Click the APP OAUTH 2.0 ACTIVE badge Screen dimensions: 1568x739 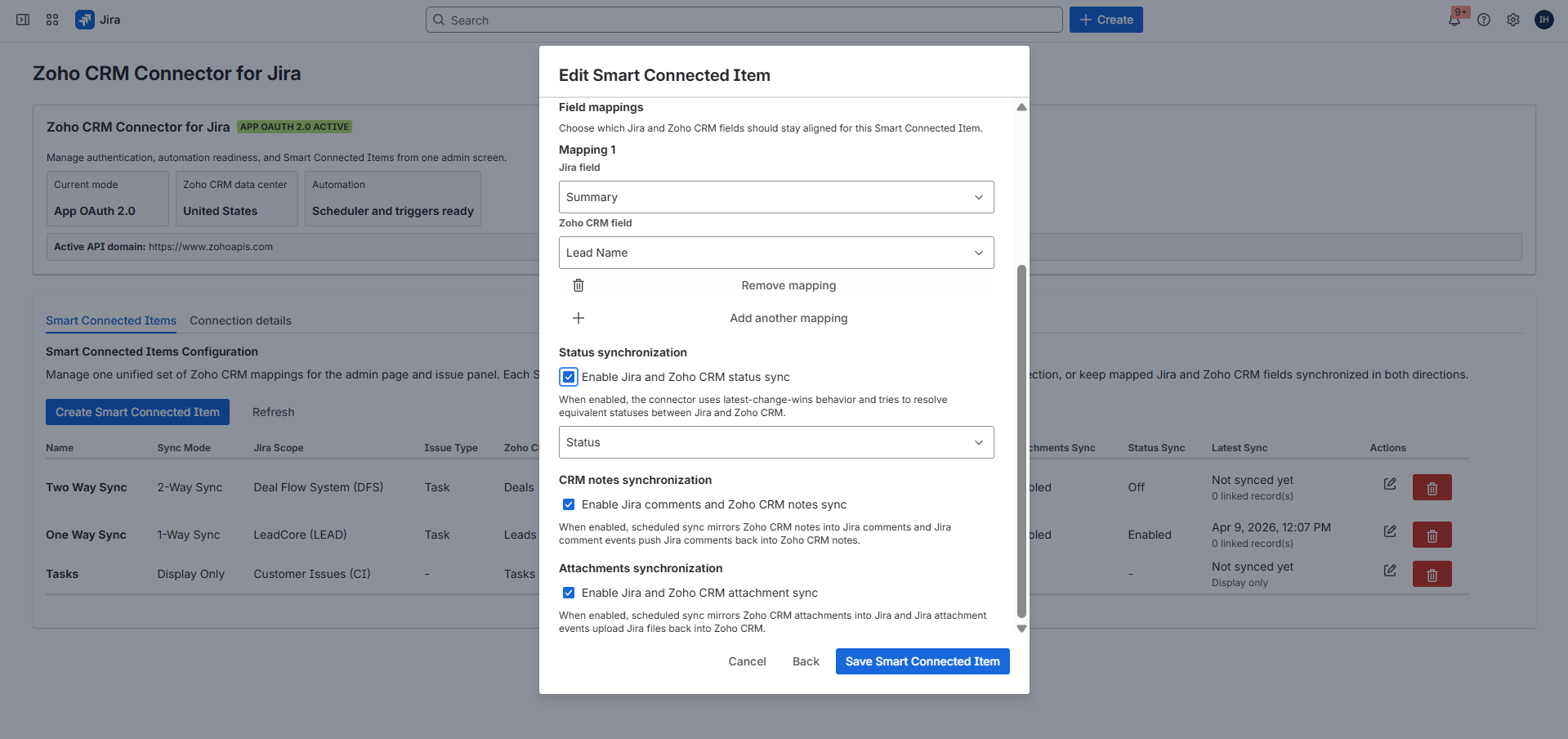294,127
